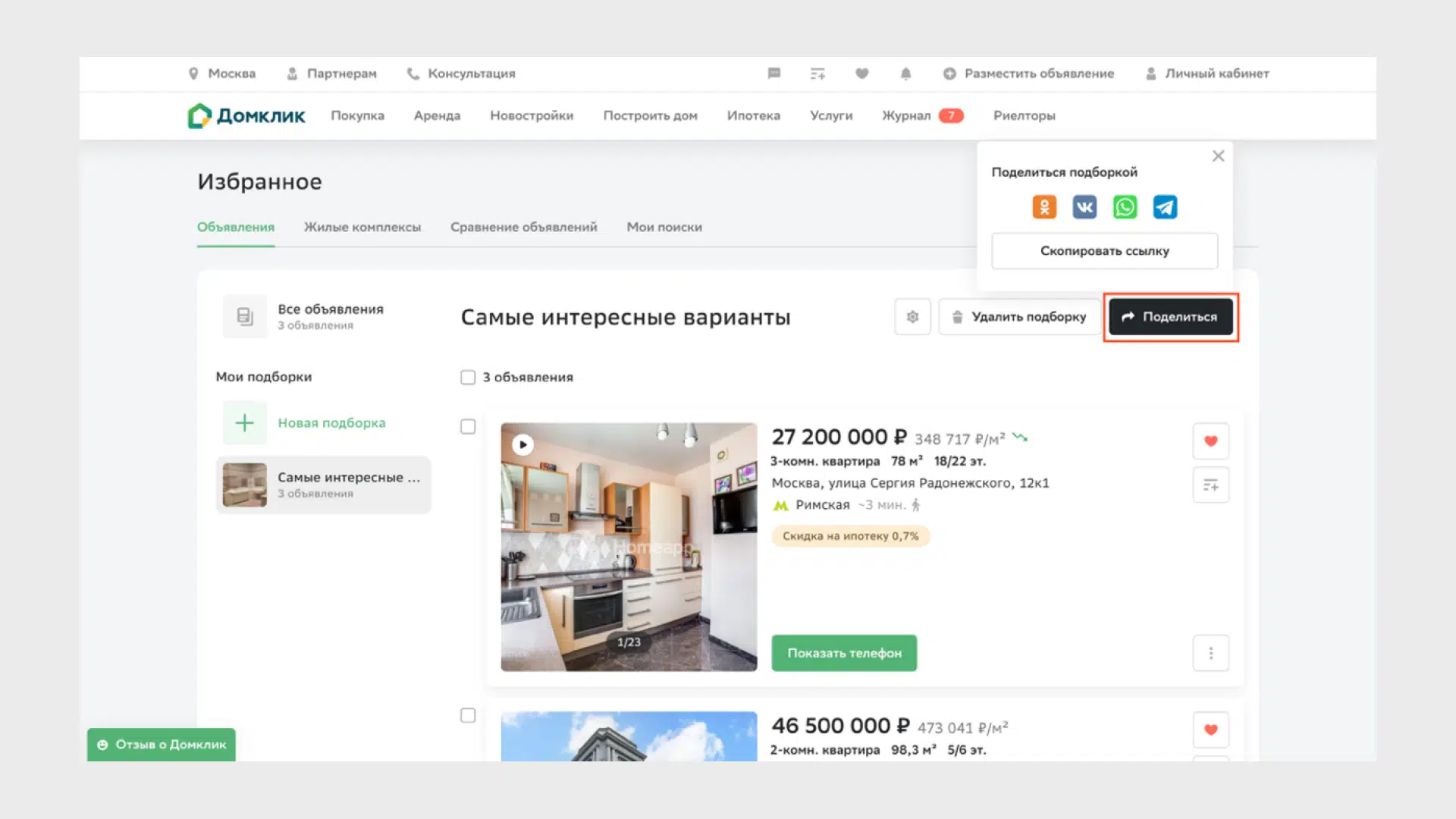The image size is (1456, 819).
Task: Select all 3 объявления checkbox
Action: (468, 378)
